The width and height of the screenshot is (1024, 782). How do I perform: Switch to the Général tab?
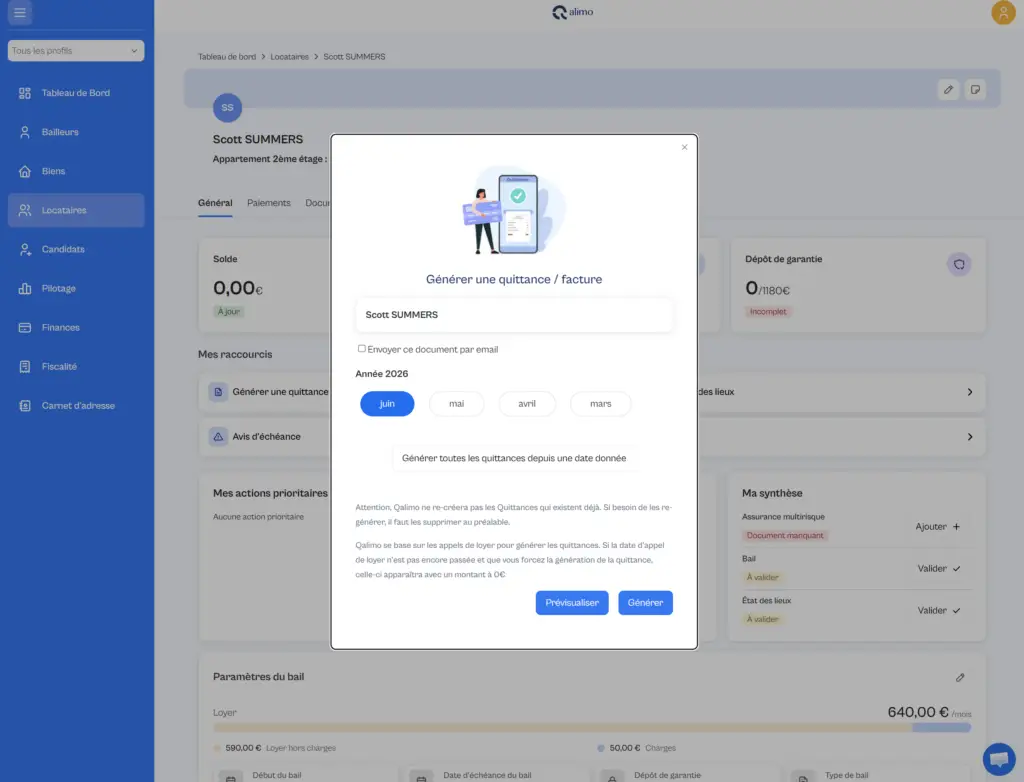(x=215, y=203)
